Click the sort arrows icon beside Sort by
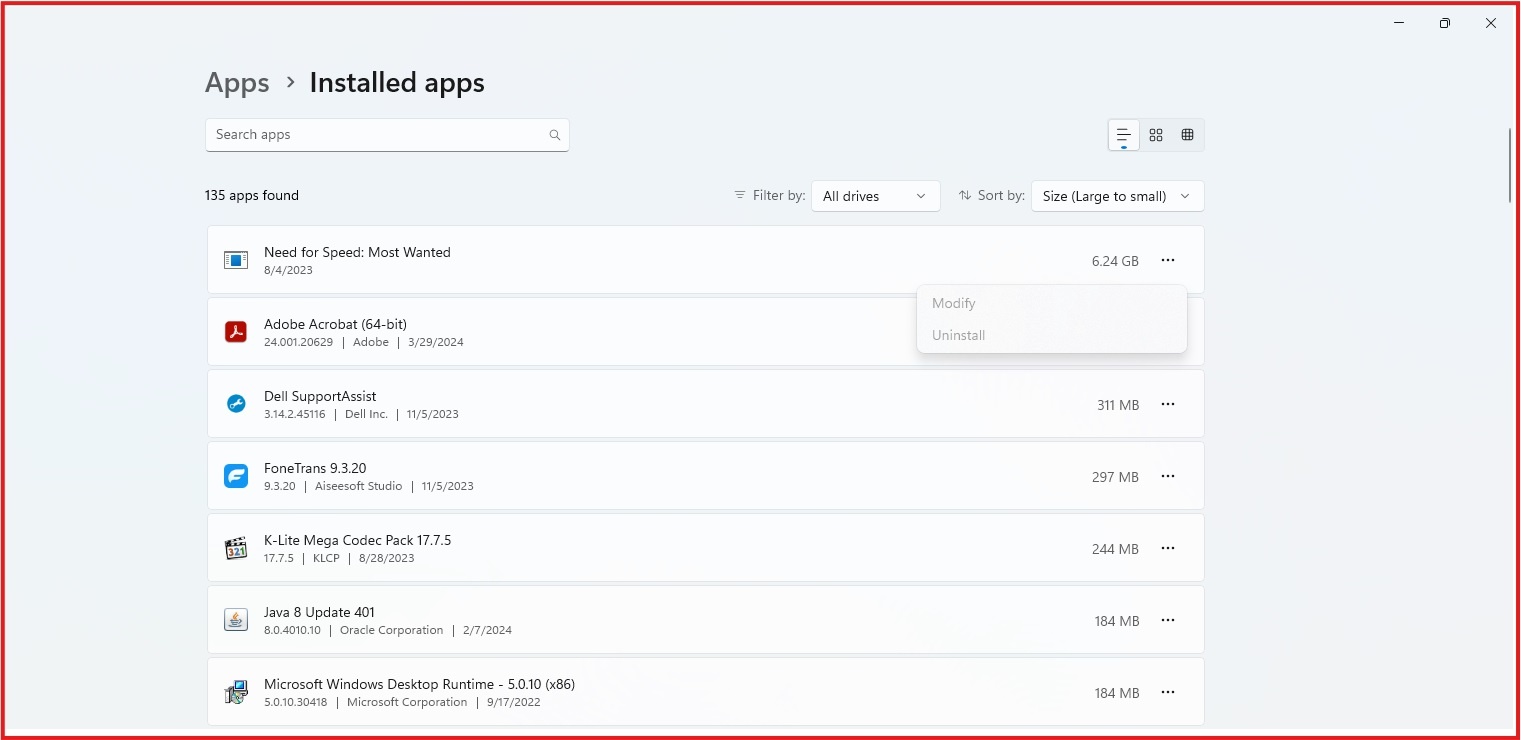The width and height of the screenshot is (1521, 740). coord(964,195)
